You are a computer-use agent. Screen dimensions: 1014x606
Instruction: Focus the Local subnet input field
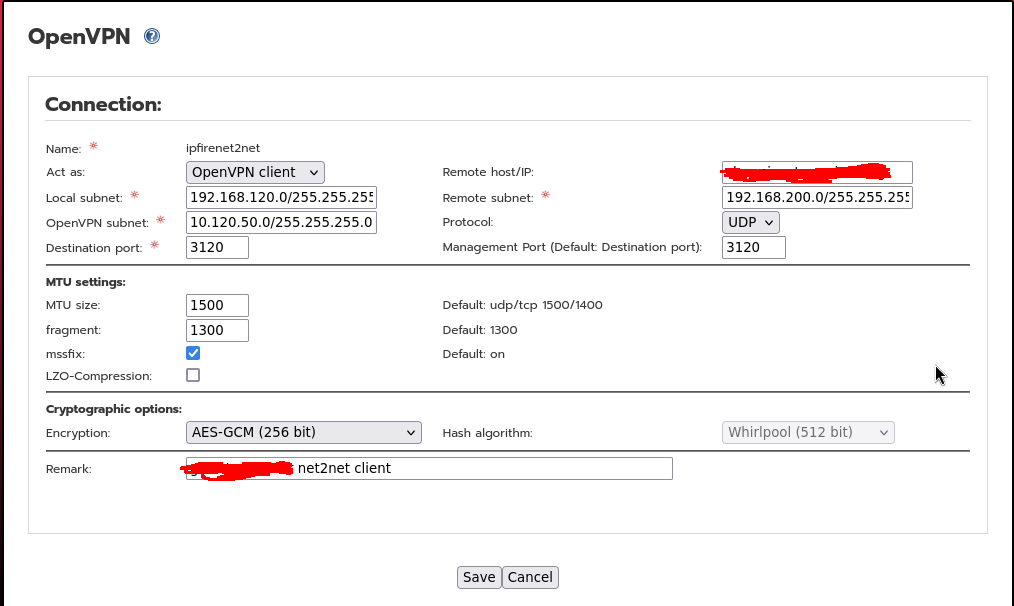[x=281, y=197]
